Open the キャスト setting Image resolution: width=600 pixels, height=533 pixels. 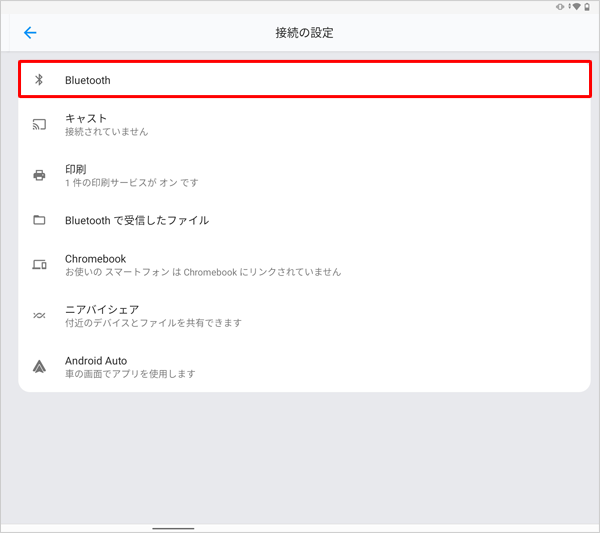[x=305, y=124]
